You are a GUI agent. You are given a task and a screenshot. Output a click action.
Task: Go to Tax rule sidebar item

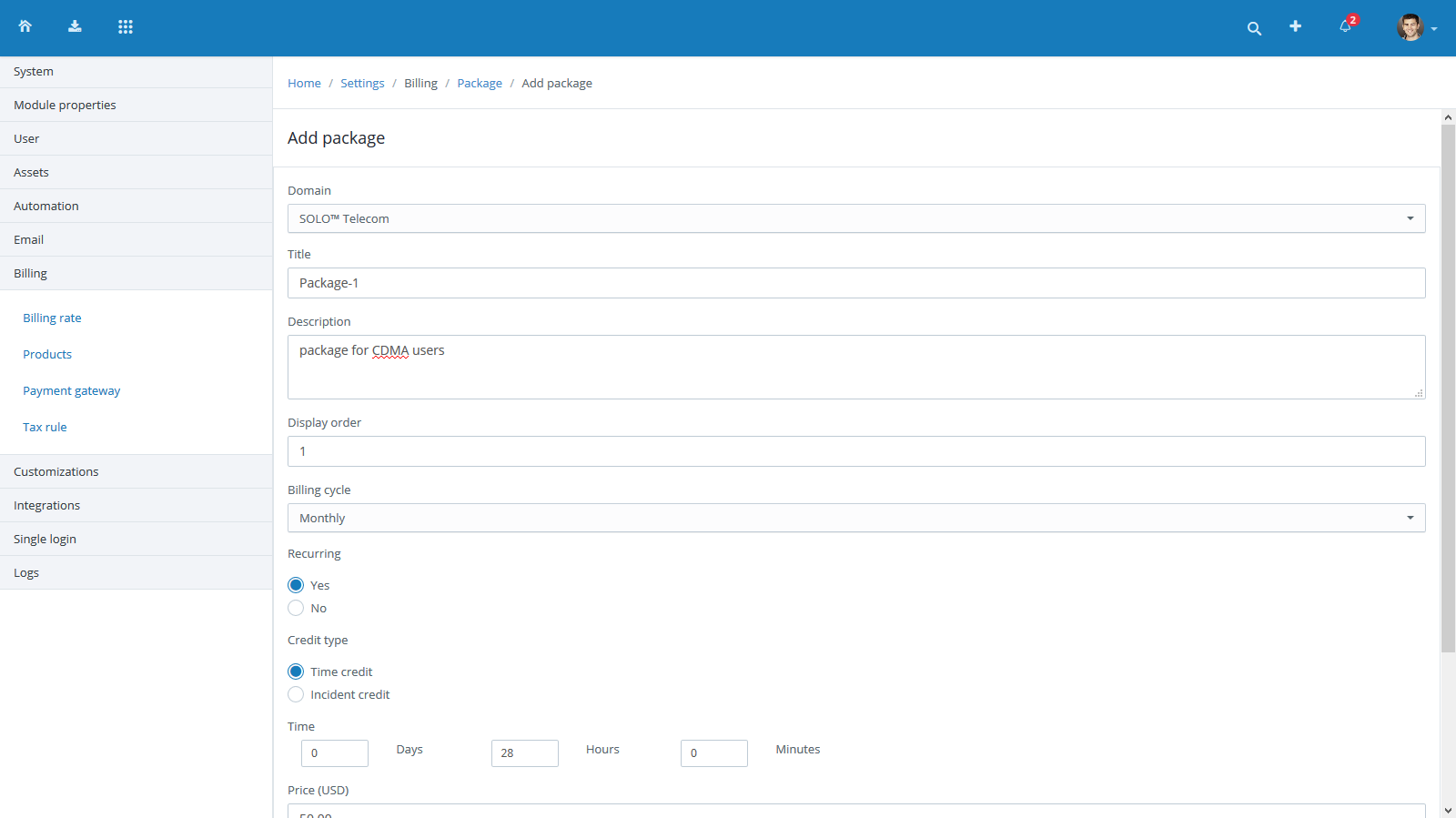point(45,427)
